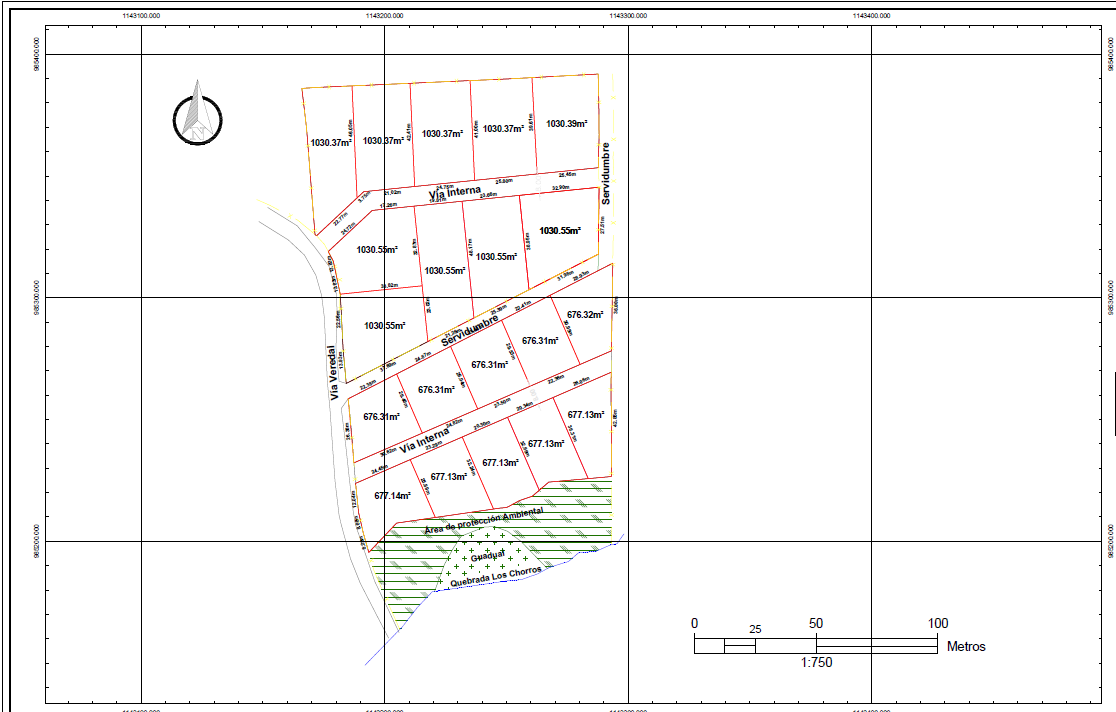Viewport: 1116px width, 712px height.
Task: Click the 25 mark on scale bar
Action: pyautogui.click(x=755, y=630)
